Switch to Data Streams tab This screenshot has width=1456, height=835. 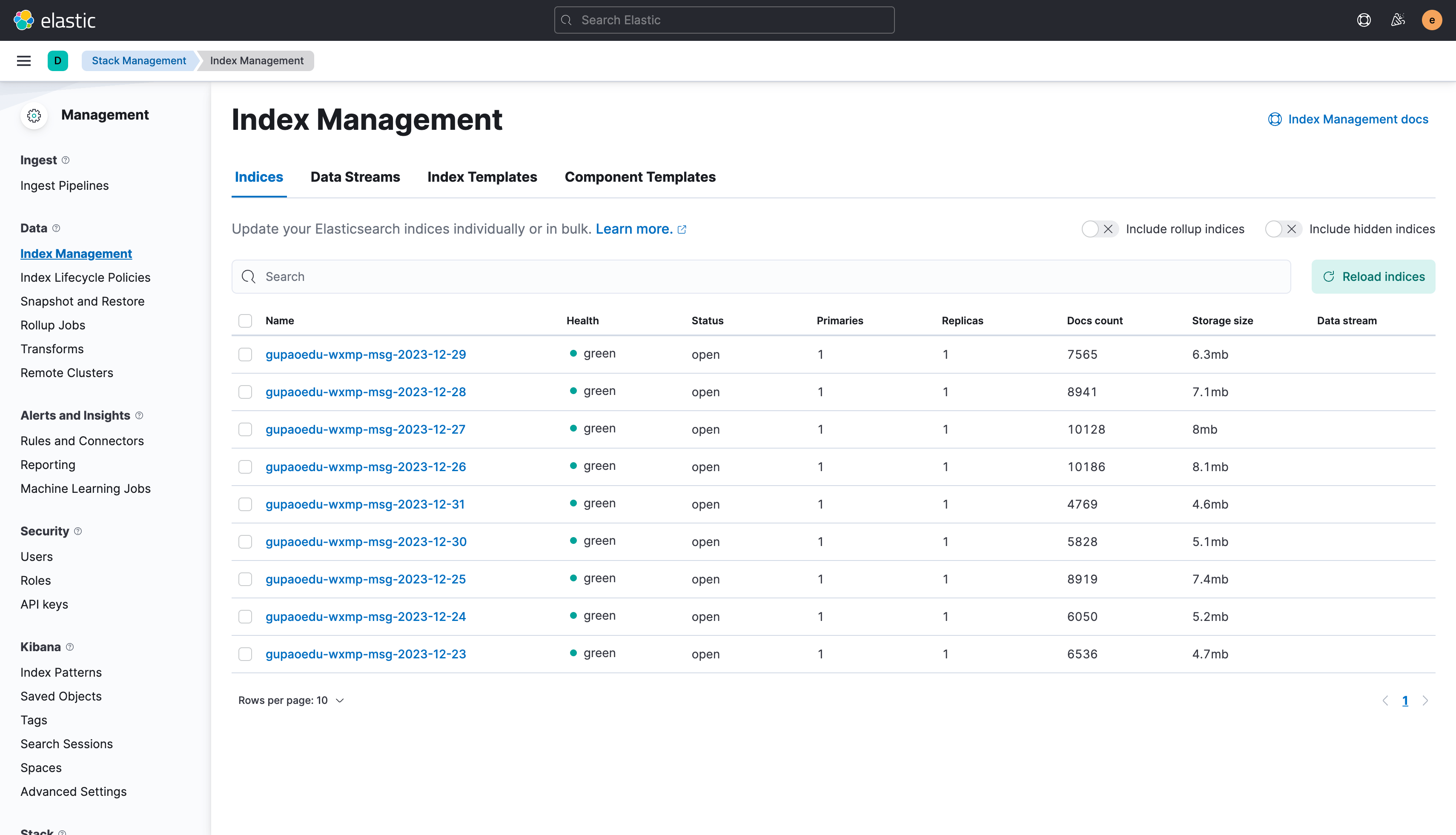pyautogui.click(x=355, y=177)
